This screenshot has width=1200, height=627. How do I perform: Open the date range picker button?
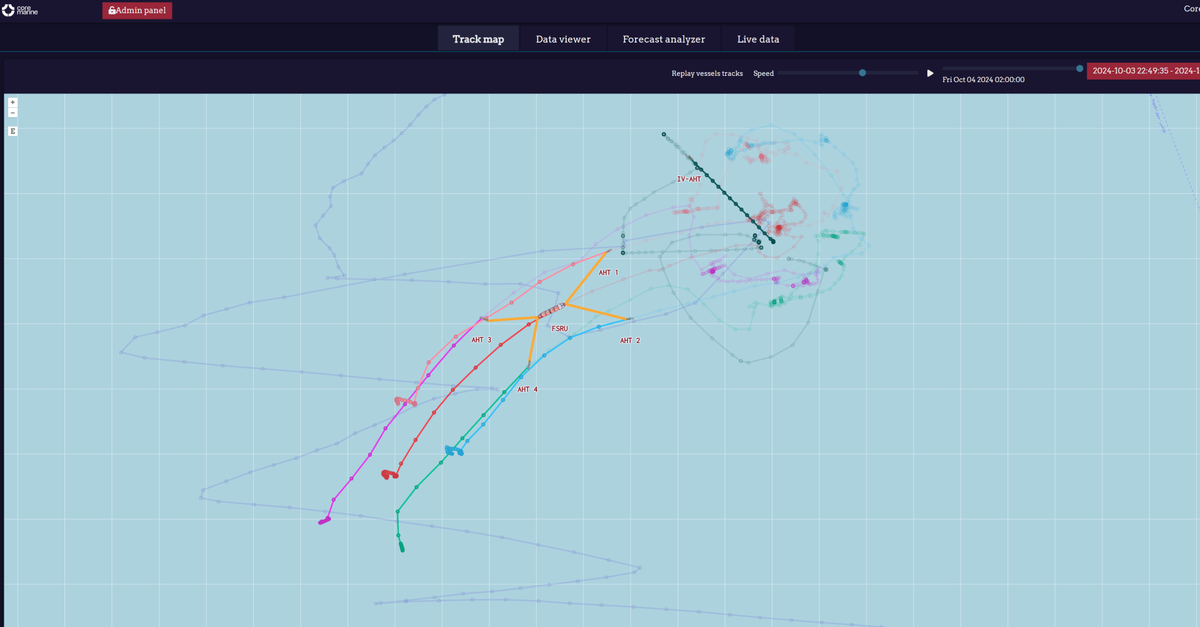(1143, 71)
